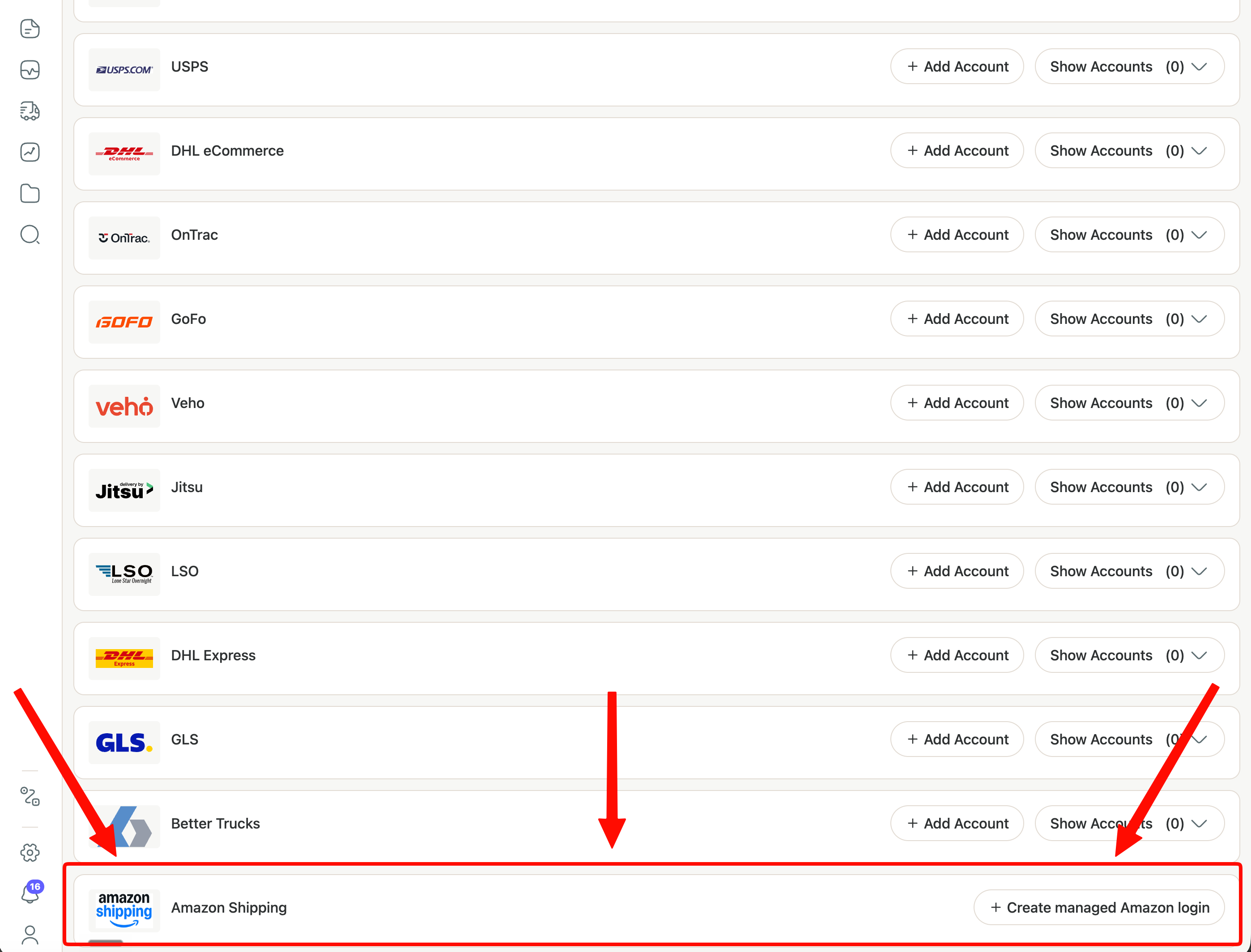
Task: Select the "Veho" carrier name
Action: coord(187,403)
